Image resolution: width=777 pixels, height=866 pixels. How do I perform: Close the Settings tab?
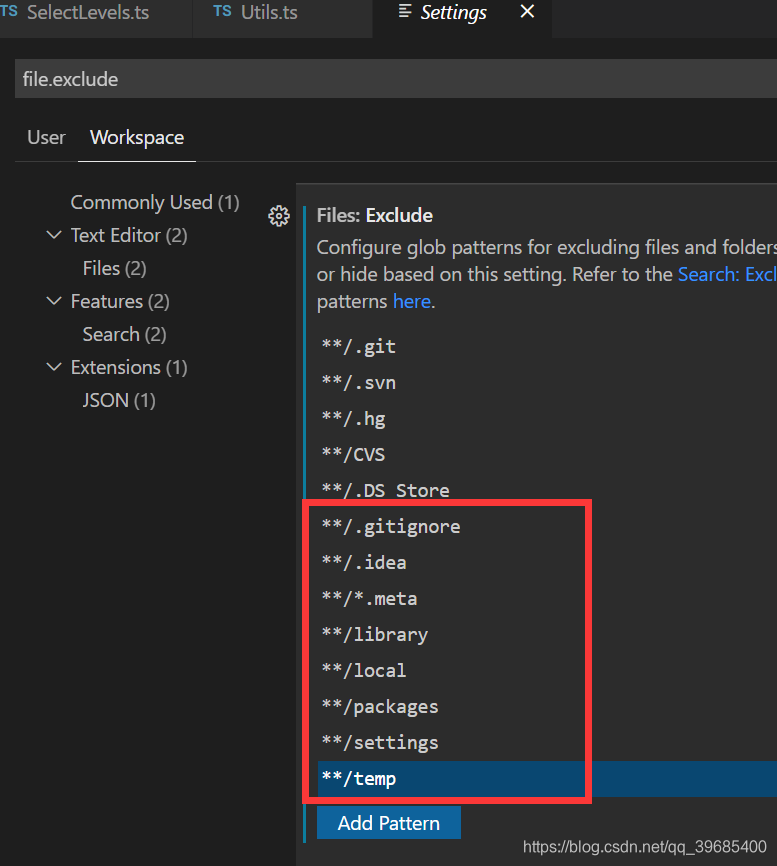[x=528, y=12]
